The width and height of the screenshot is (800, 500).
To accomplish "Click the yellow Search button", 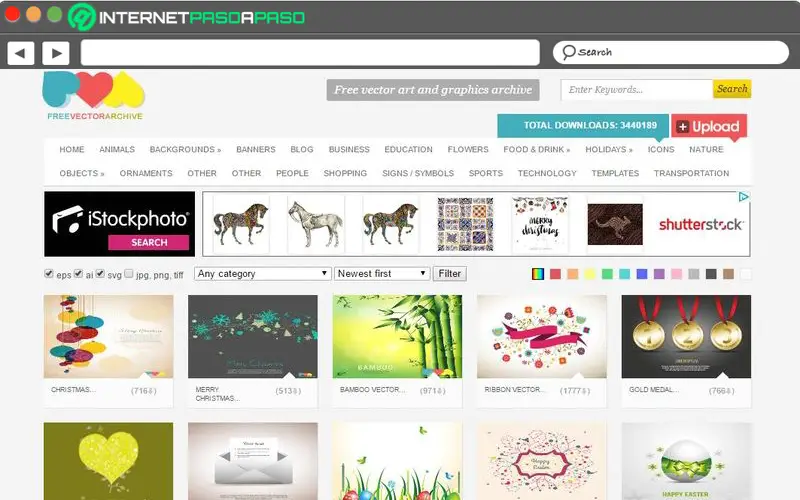I will (732, 89).
